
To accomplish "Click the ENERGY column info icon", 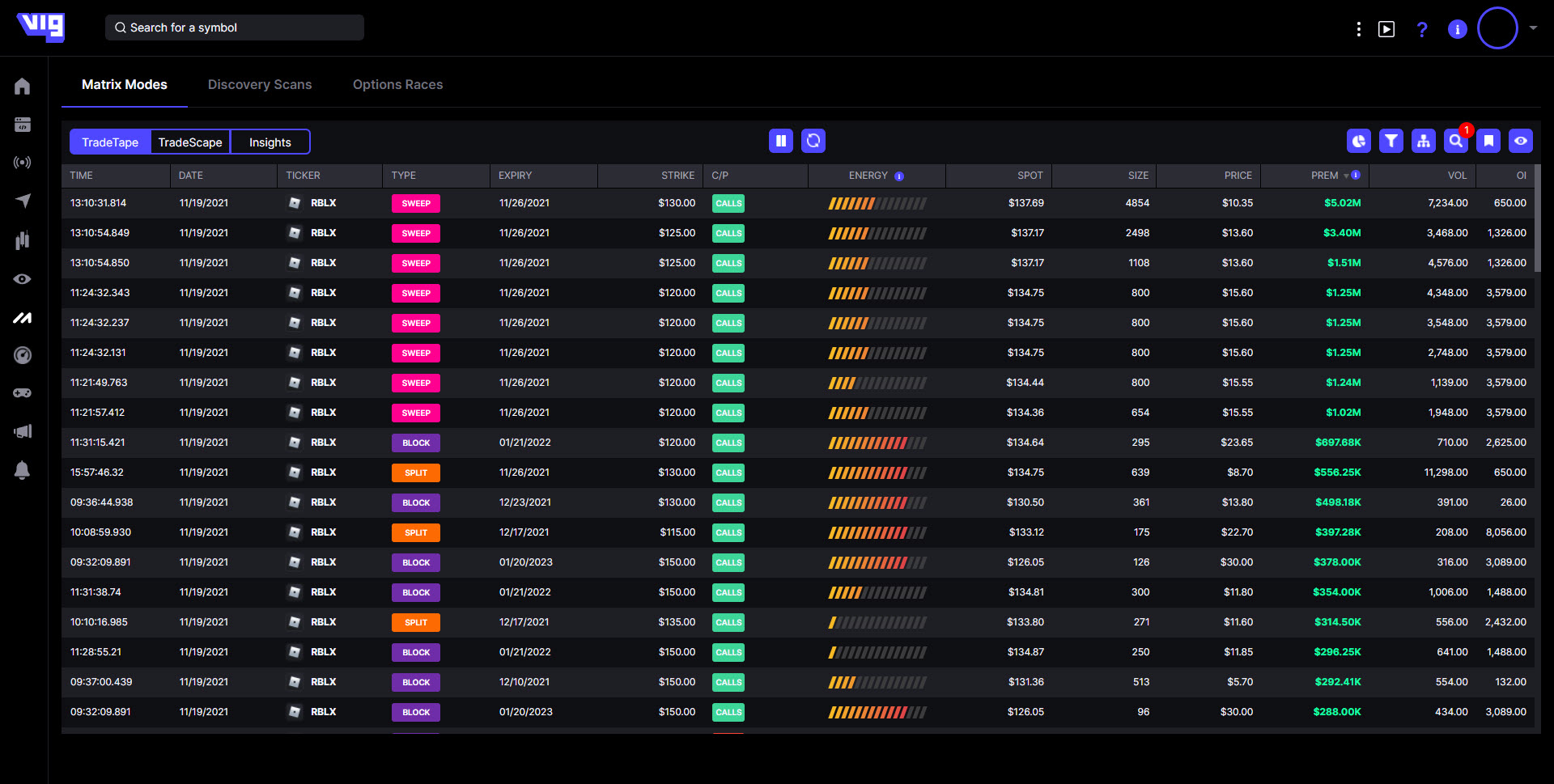I will pyautogui.click(x=899, y=176).
